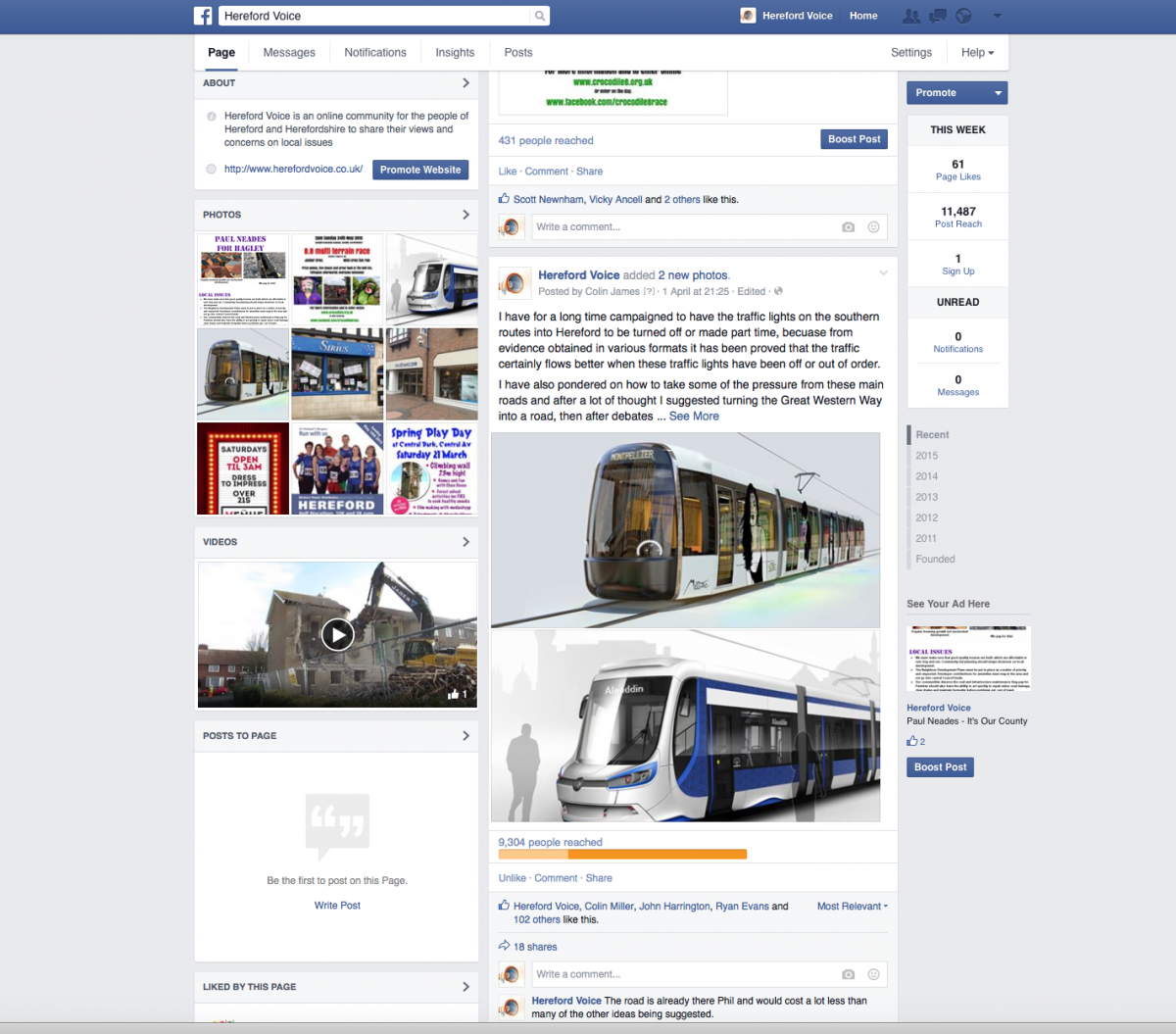
Task: Open the herefordvoice.co.uk website link
Action: point(293,170)
